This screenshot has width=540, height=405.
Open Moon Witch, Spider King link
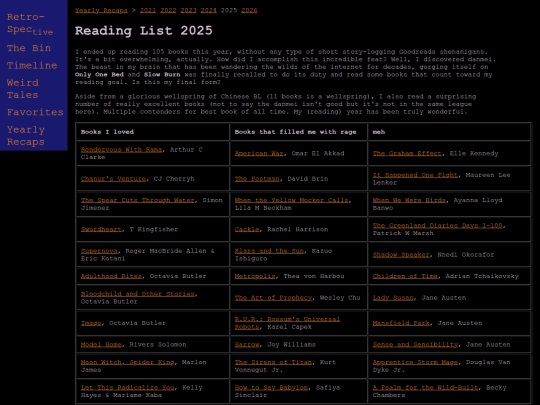(x=127, y=362)
